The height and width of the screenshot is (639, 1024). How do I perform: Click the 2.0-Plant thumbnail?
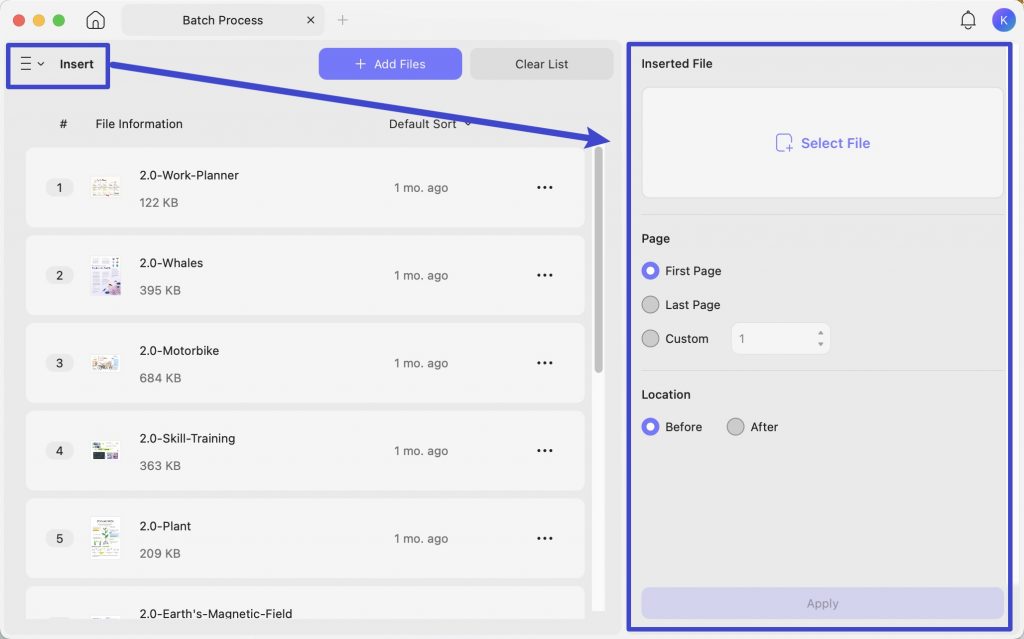pos(105,538)
